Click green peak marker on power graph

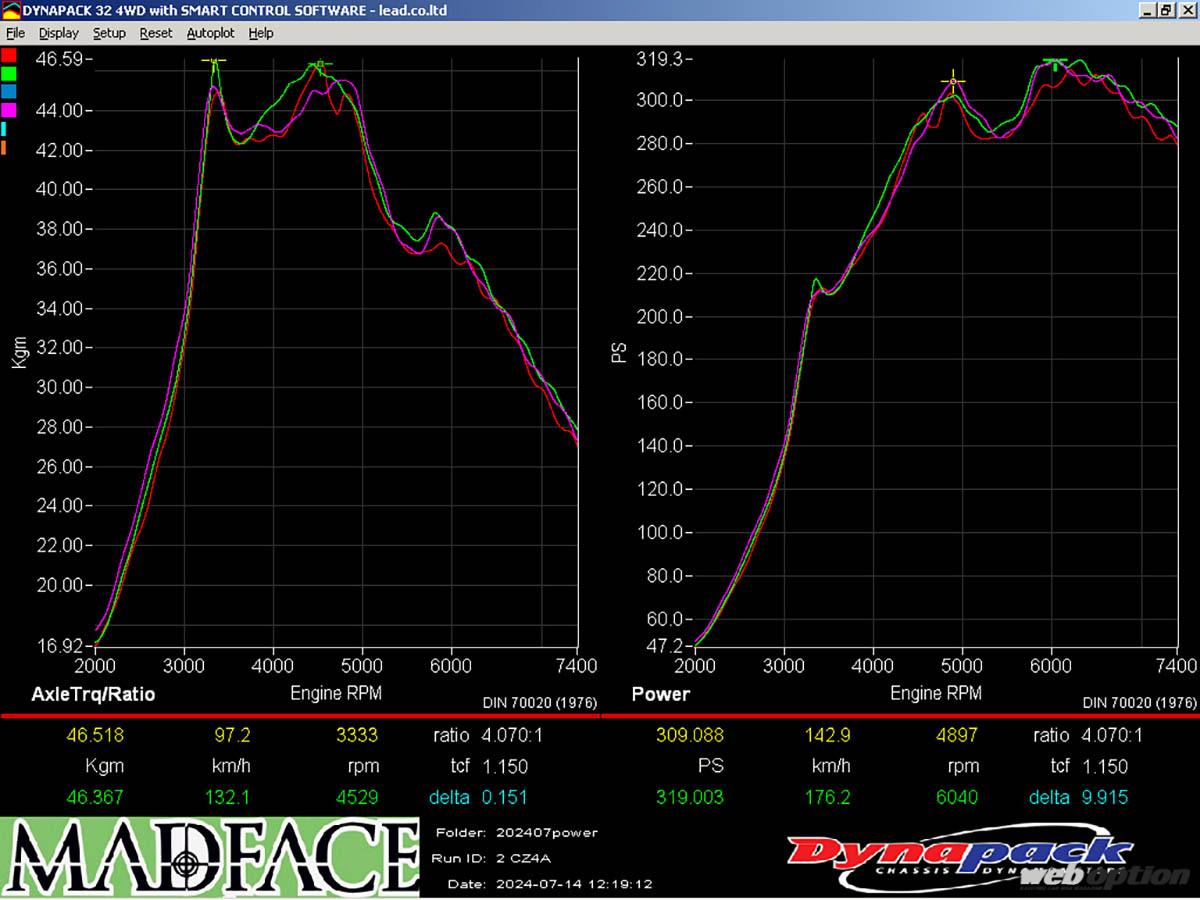click(1054, 63)
